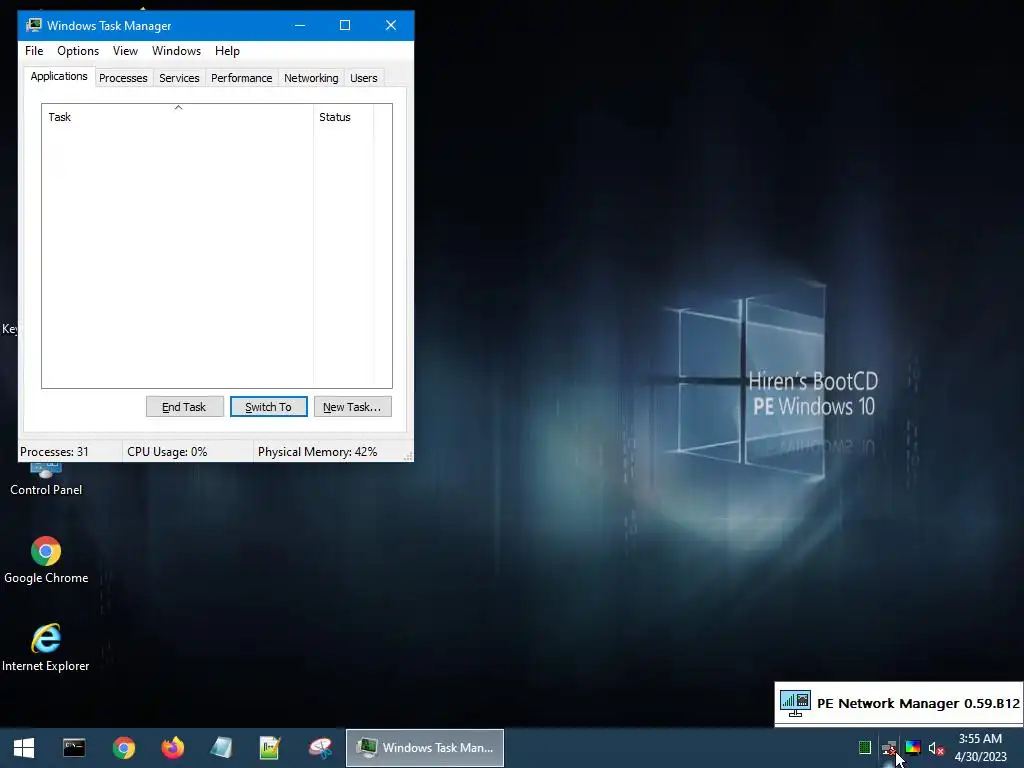Open the green notepad-with-pencil taskbar icon
The height and width of the screenshot is (768, 1024).
coord(270,748)
